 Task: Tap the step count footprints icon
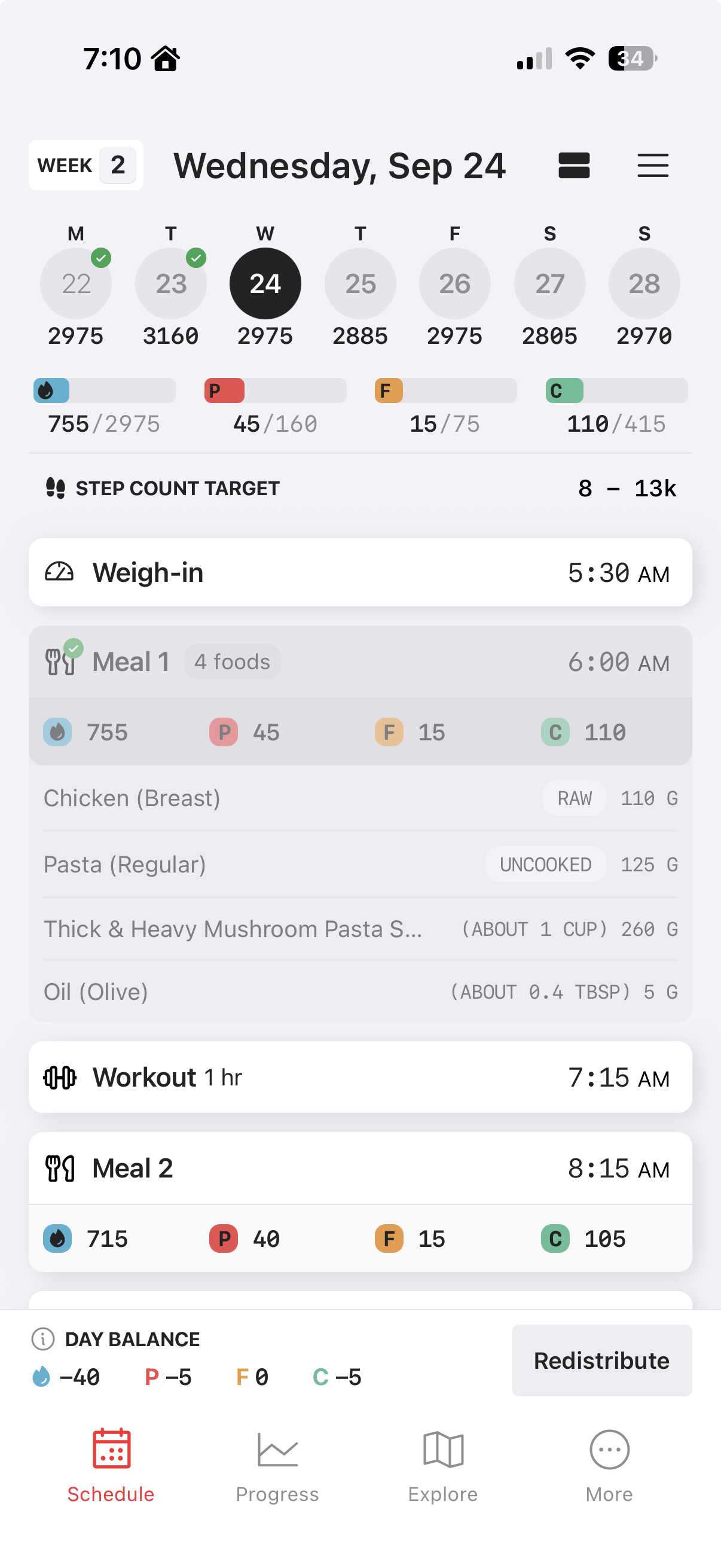[x=56, y=488]
